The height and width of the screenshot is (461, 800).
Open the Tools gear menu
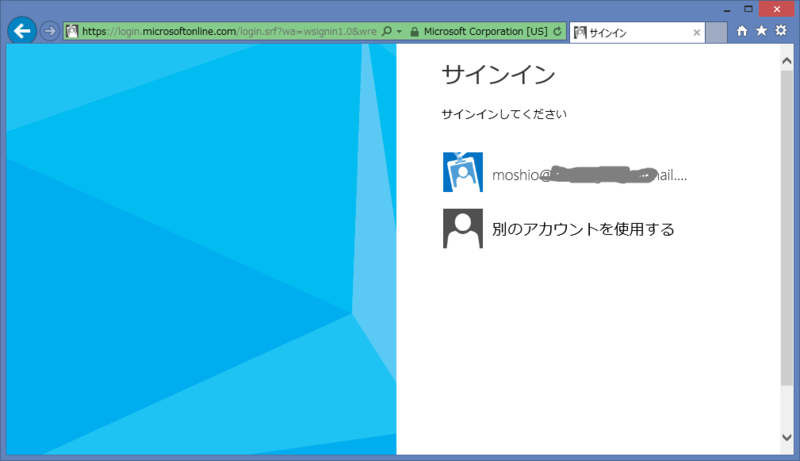781,31
